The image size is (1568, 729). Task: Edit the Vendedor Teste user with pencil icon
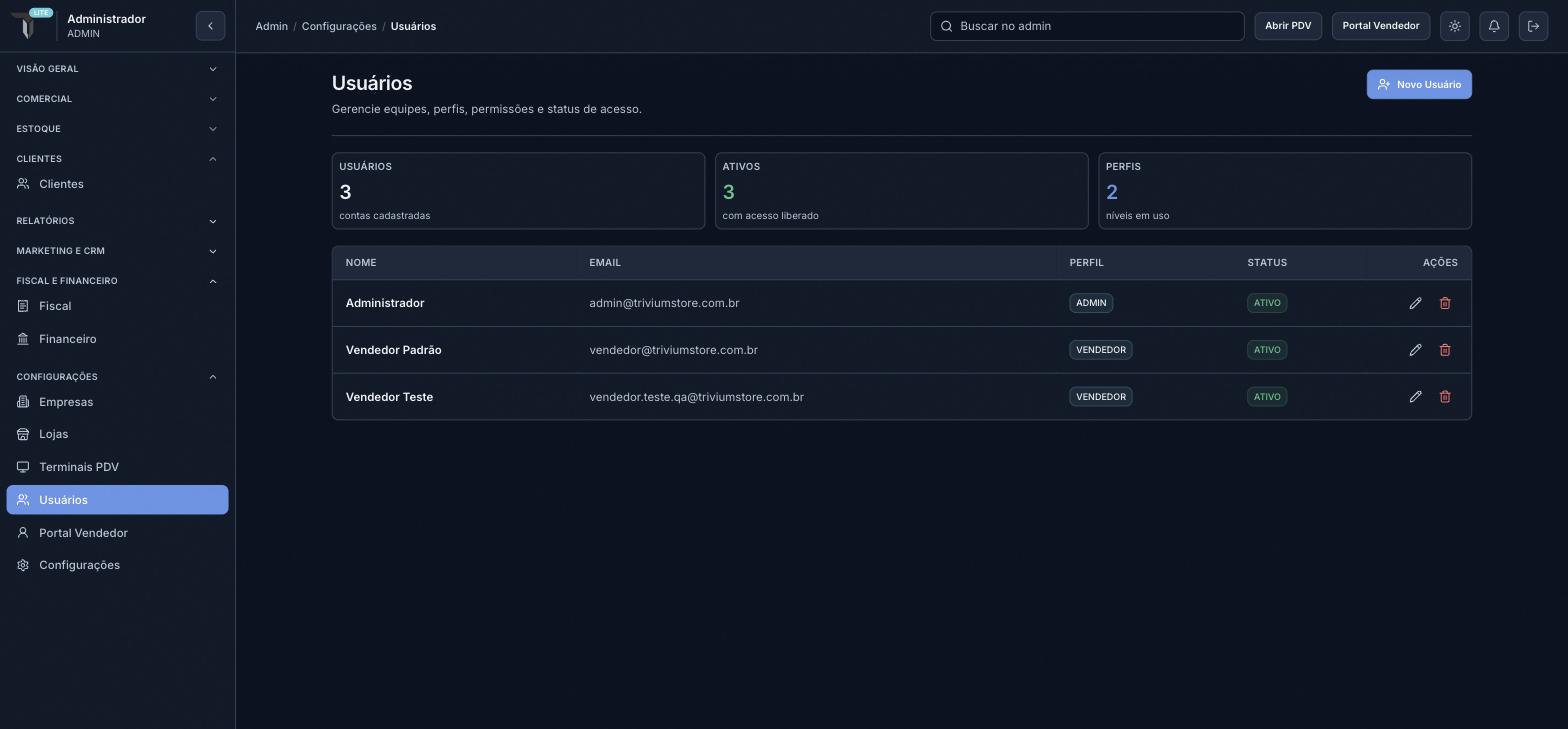(1415, 397)
